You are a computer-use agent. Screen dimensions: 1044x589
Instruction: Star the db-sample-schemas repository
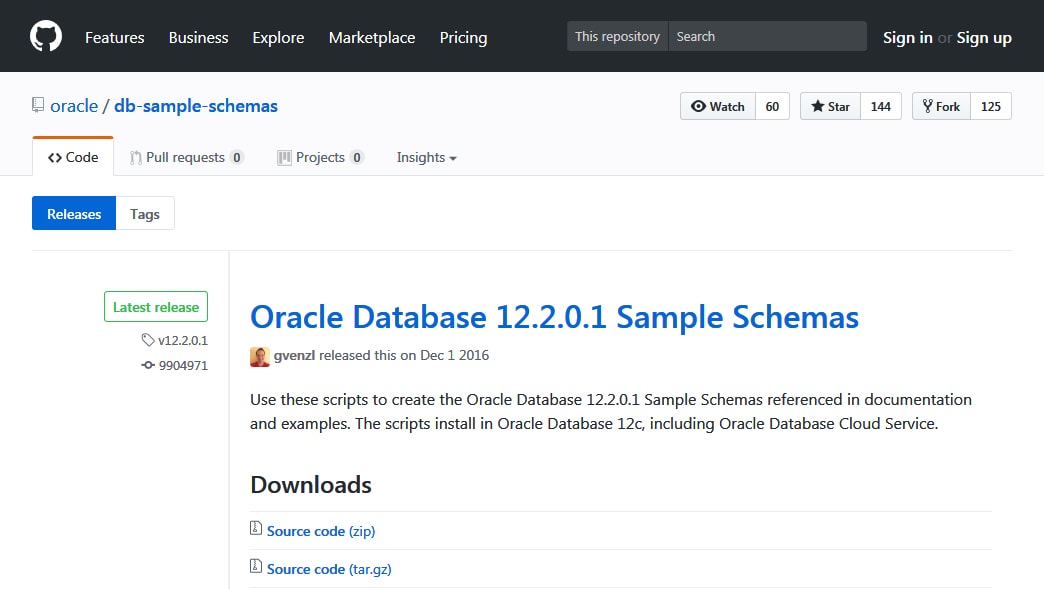(830, 106)
